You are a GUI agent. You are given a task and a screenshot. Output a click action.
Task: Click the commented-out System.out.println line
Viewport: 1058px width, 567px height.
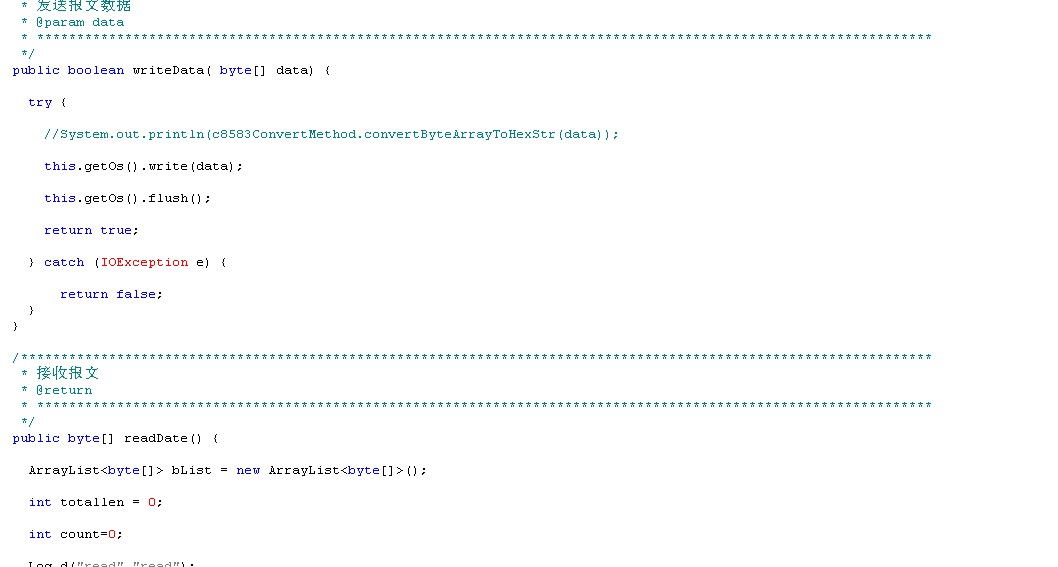331,134
